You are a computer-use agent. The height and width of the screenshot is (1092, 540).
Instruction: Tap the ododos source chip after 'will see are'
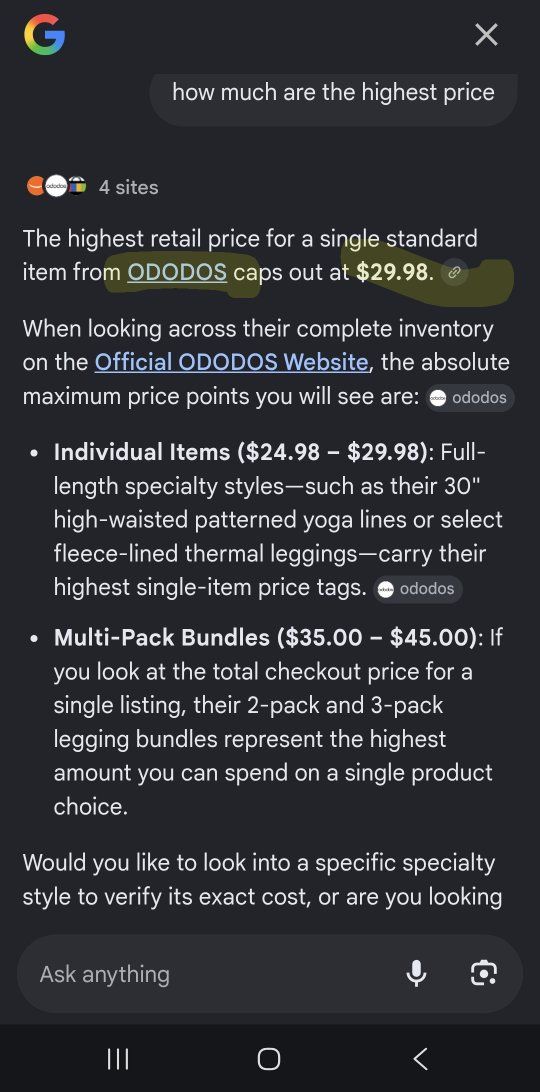[470, 398]
